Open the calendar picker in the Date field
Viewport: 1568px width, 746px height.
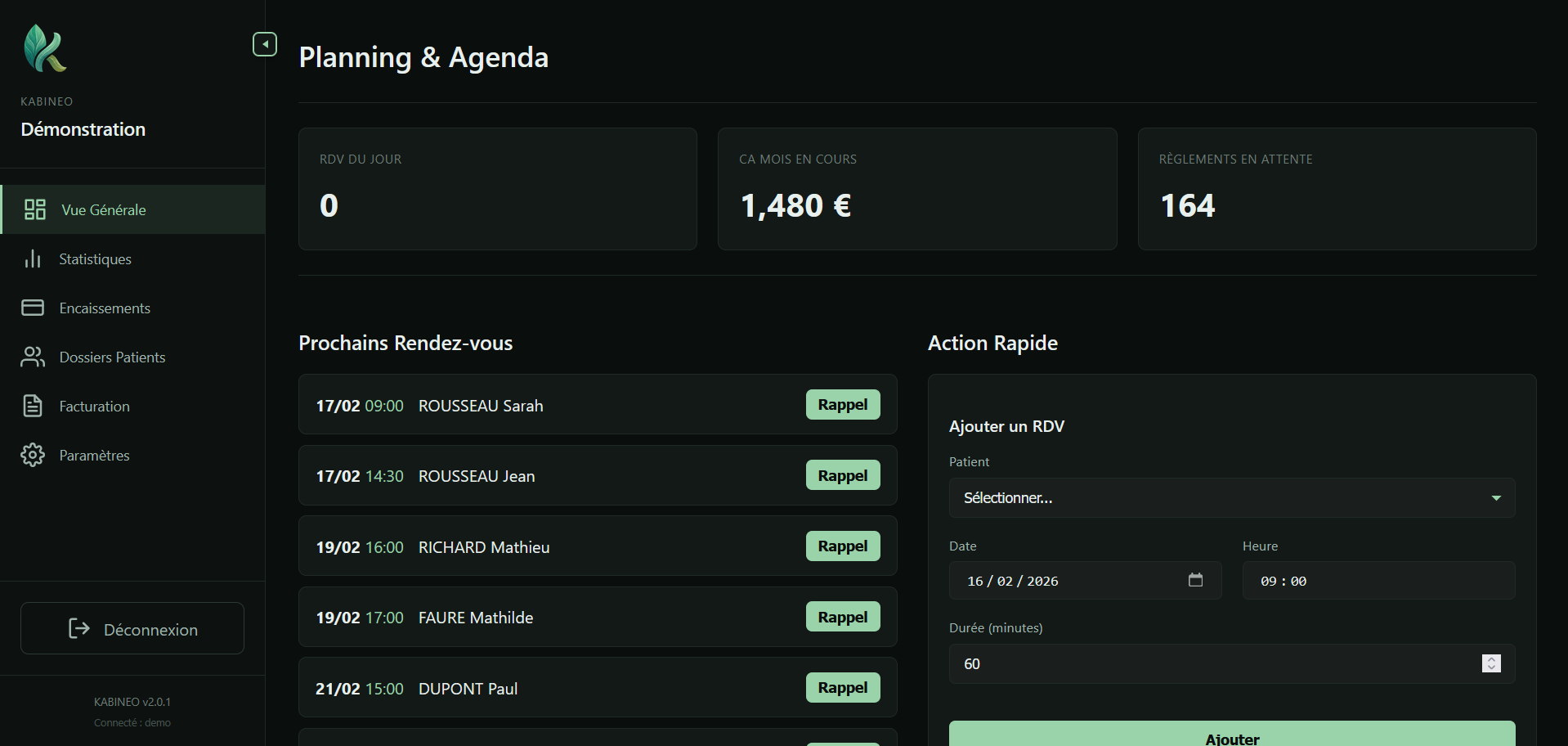pyautogui.click(x=1196, y=580)
